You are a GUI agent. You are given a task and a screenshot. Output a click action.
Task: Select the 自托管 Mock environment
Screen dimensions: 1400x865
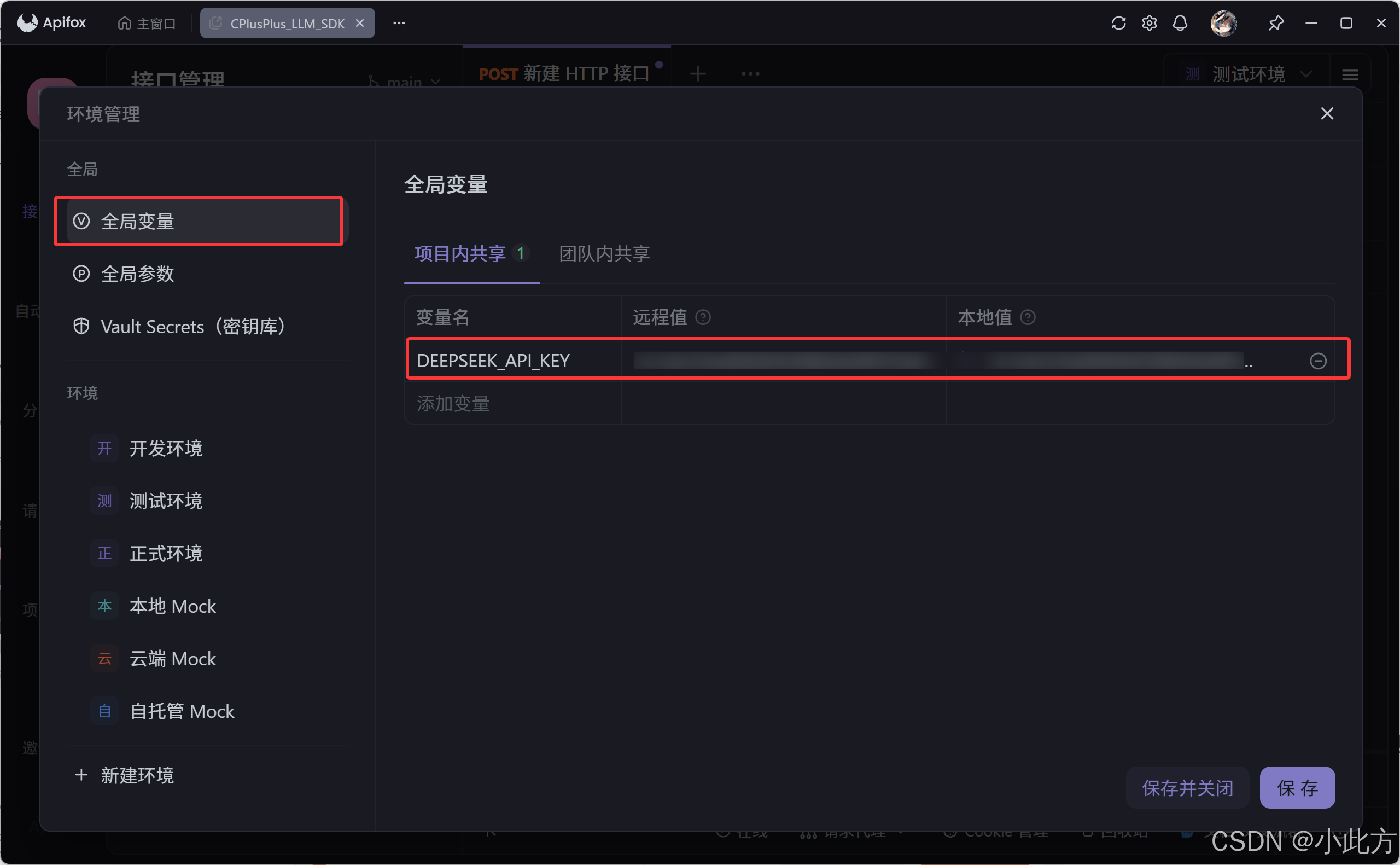tap(207, 711)
